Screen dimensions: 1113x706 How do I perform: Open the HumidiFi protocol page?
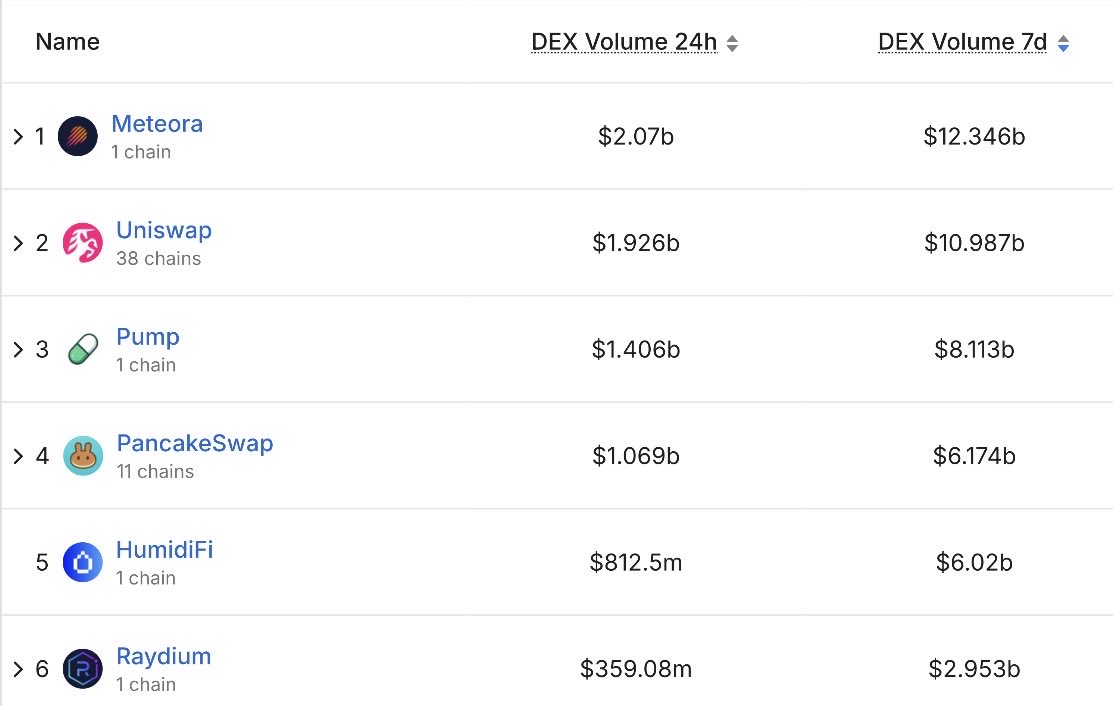(x=162, y=550)
